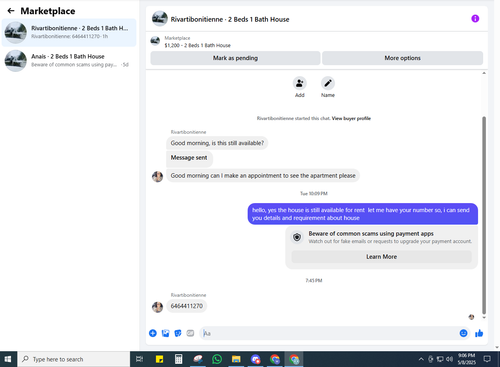The image size is (500, 367).
Task: Click Learn More on scam warning
Action: [382, 257]
